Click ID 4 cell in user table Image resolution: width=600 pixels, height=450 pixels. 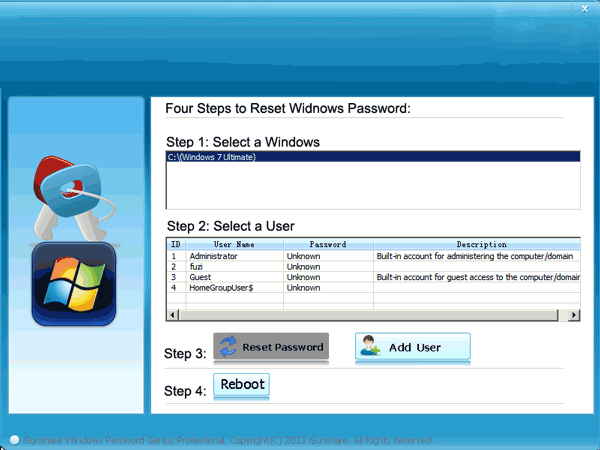click(x=174, y=288)
